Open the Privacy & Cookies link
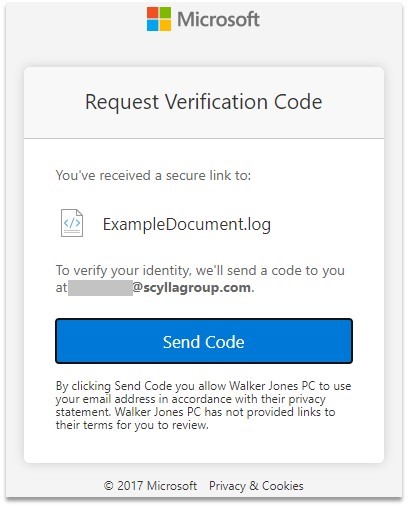This screenshot has width=408, height=507. [x=256, y=486]
